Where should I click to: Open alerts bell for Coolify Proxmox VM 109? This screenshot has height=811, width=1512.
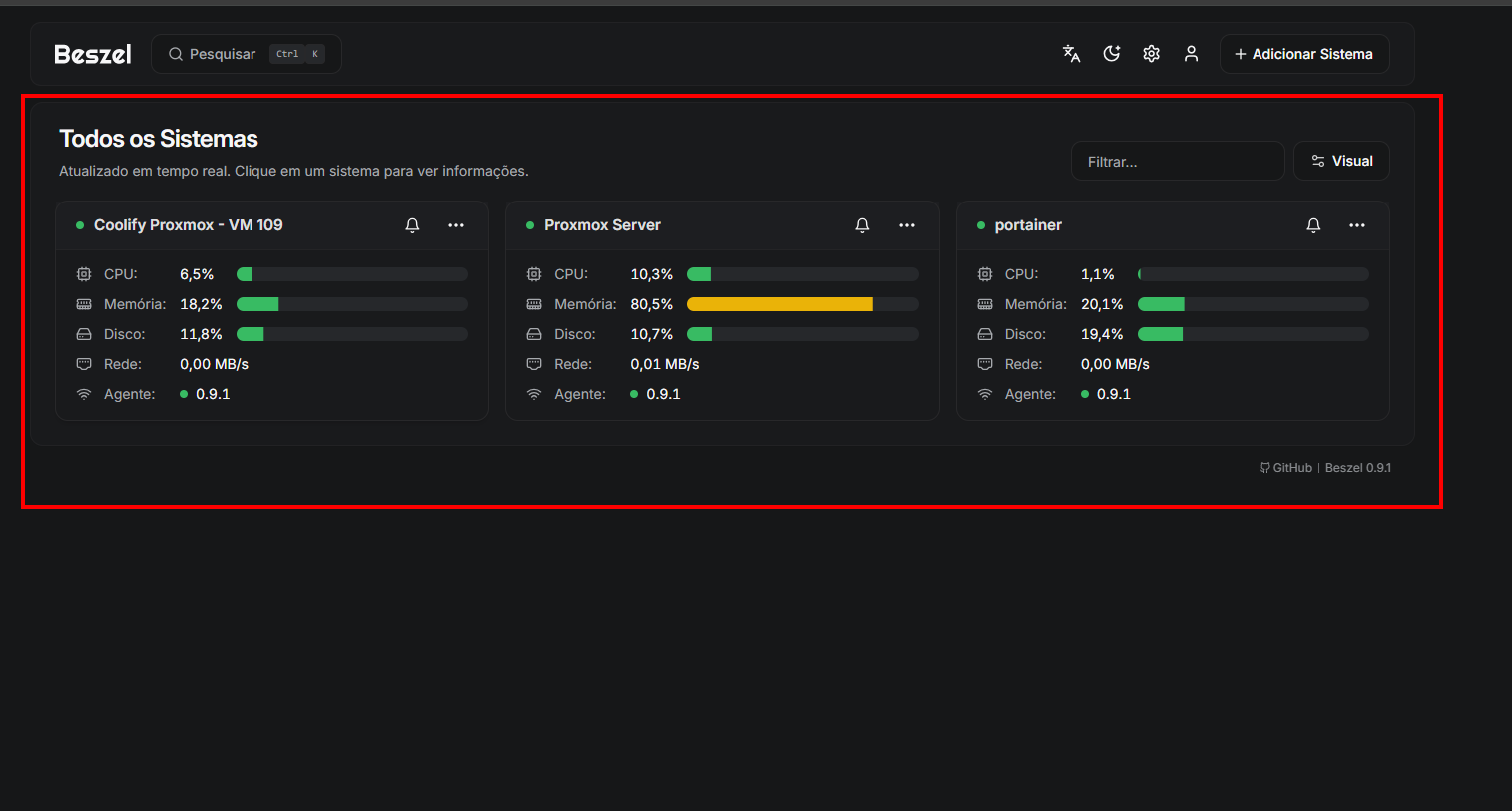point(412,225)
